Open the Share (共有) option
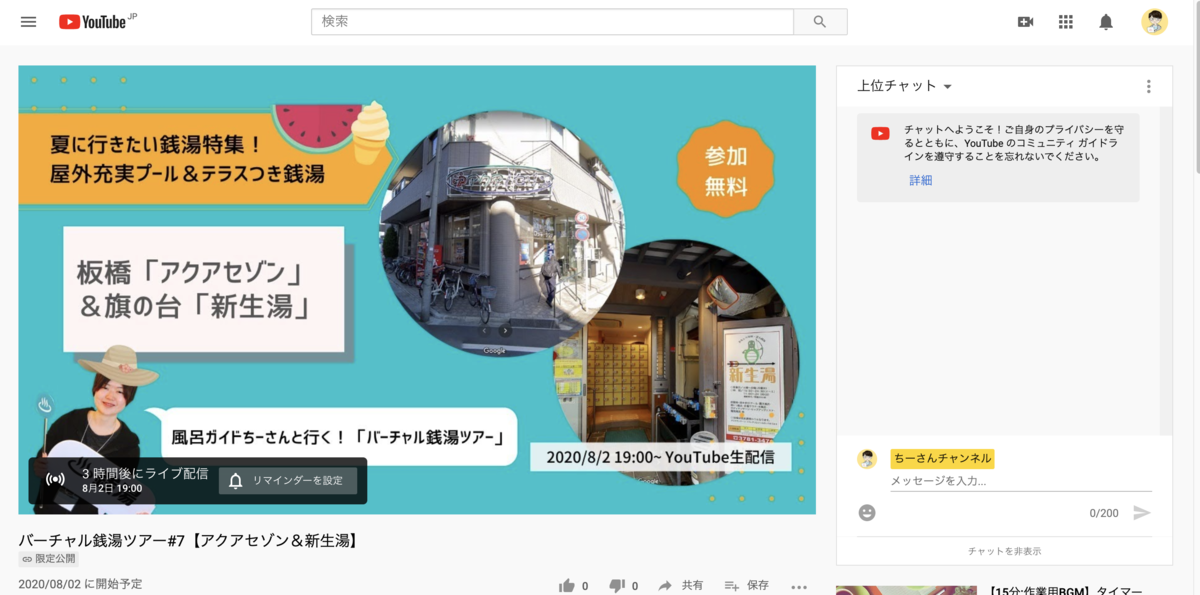Image resolution: width=1200 pixels, height=595 pixels. (680, 585)
